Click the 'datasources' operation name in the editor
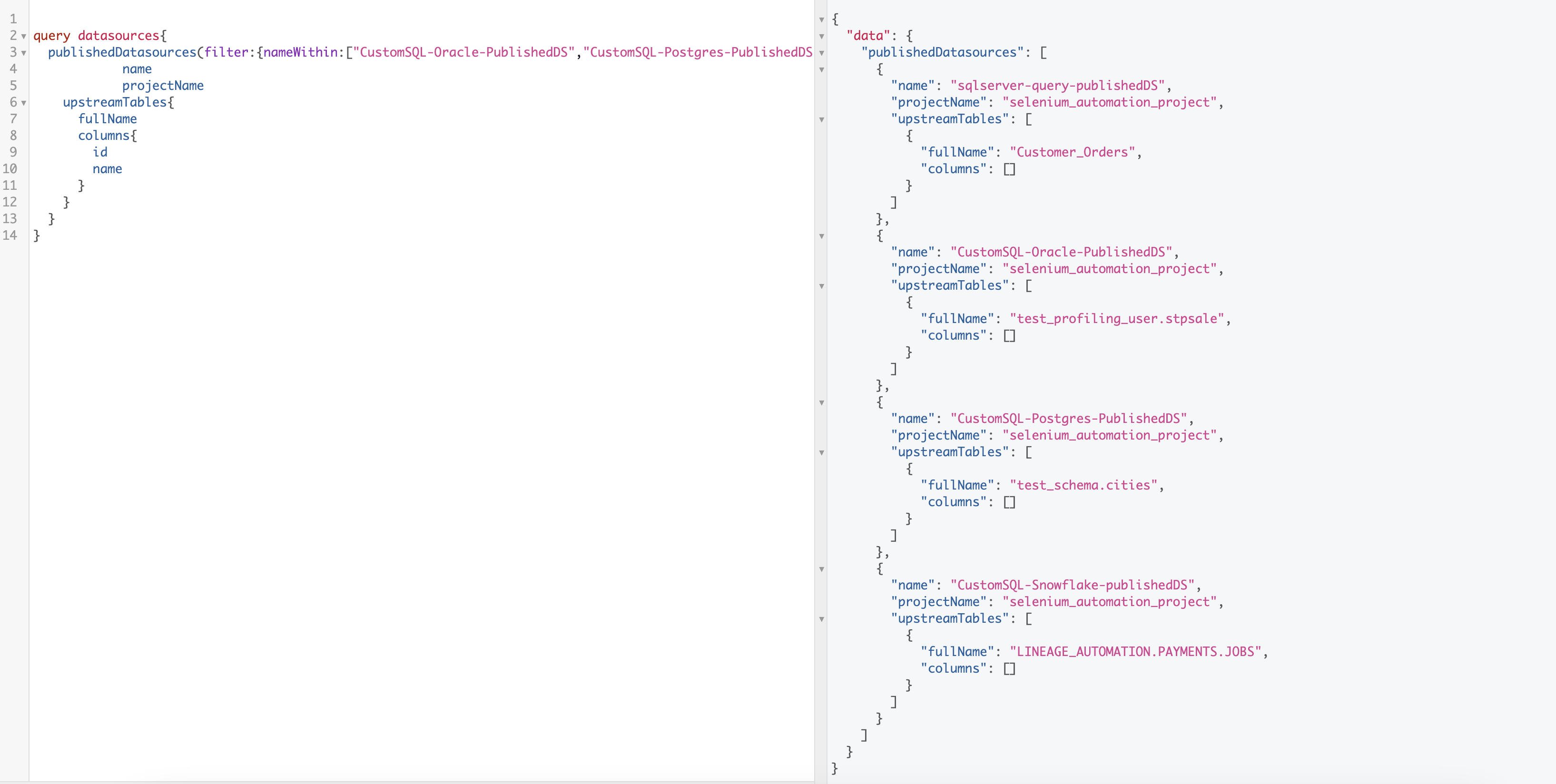This screenshot has height=784, width=1556. (118, 36)
